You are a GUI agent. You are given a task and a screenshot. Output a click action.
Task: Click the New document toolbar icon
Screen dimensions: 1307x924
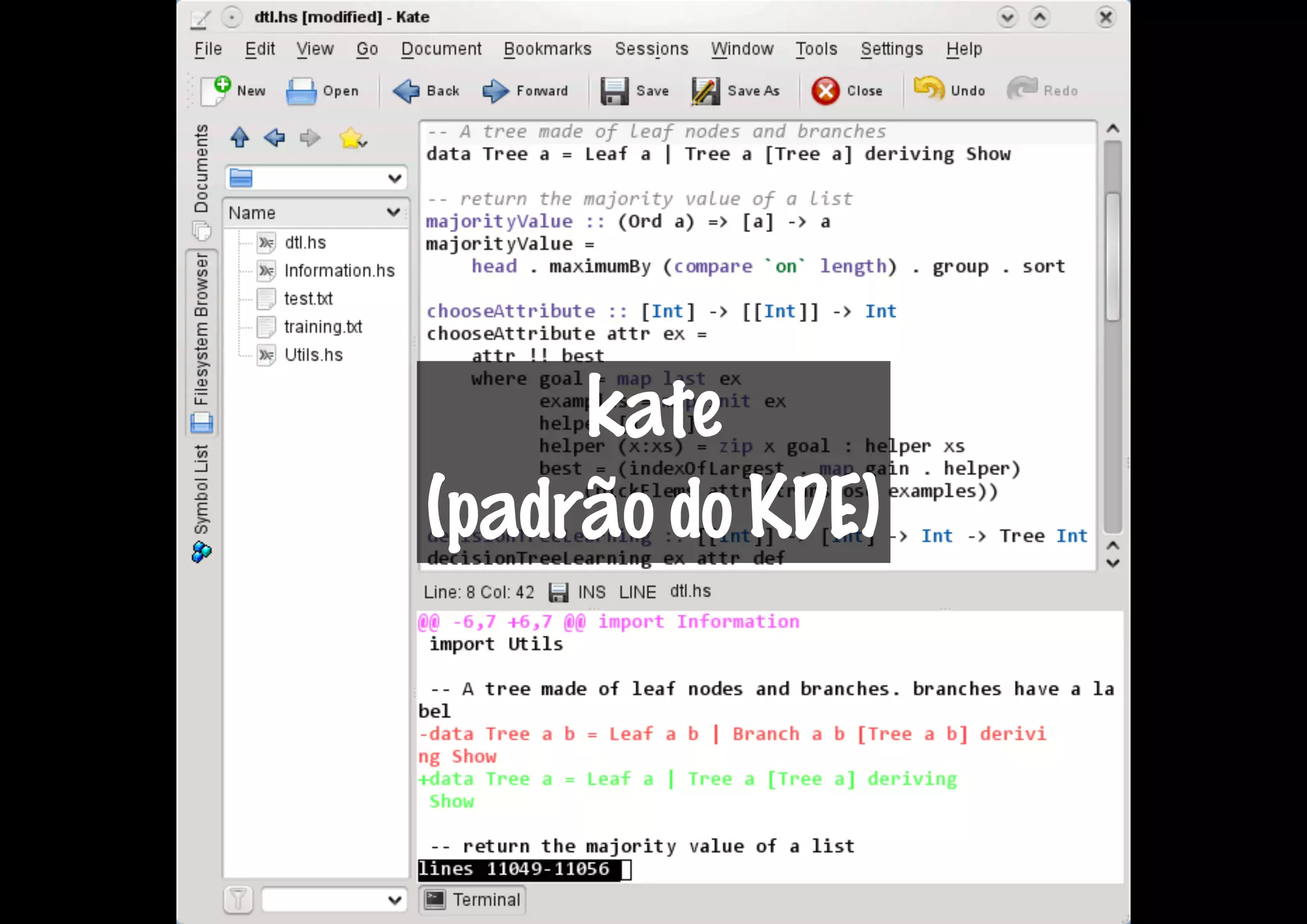216,91
